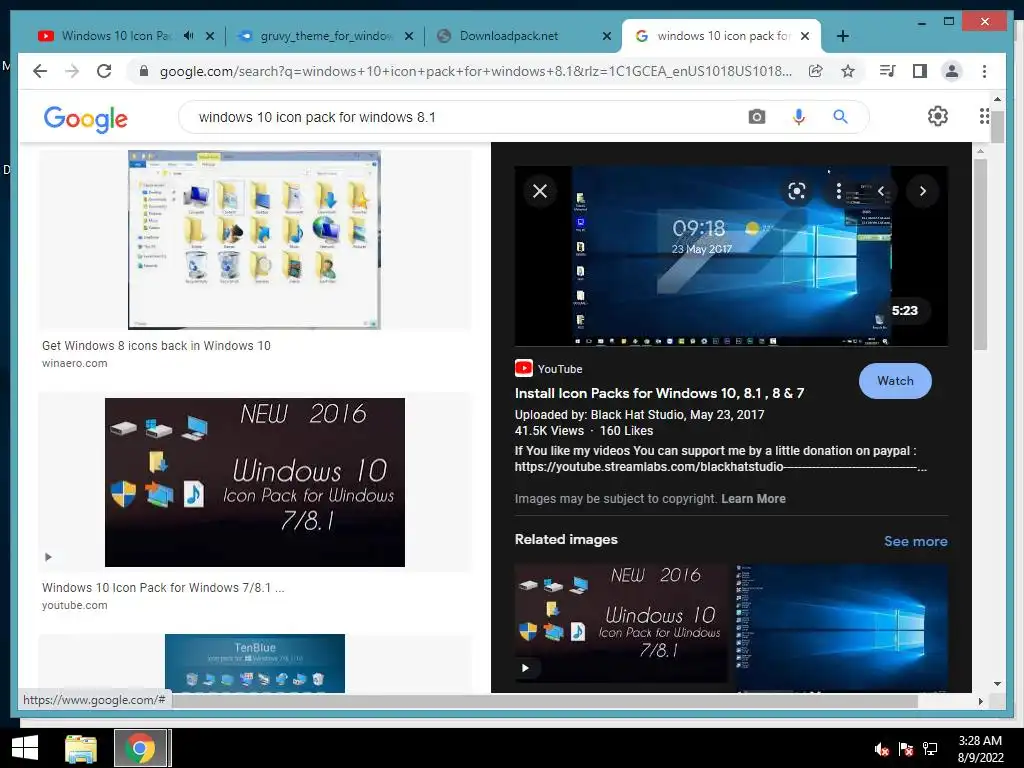
Task: Open Chrome three-dot menu
Action: coord(984,71)
